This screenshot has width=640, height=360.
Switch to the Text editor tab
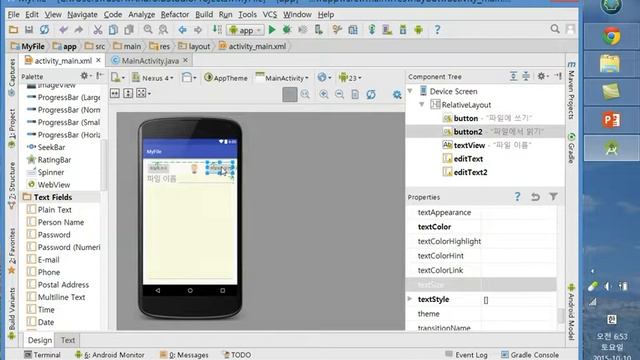click(x=68, y=340)
